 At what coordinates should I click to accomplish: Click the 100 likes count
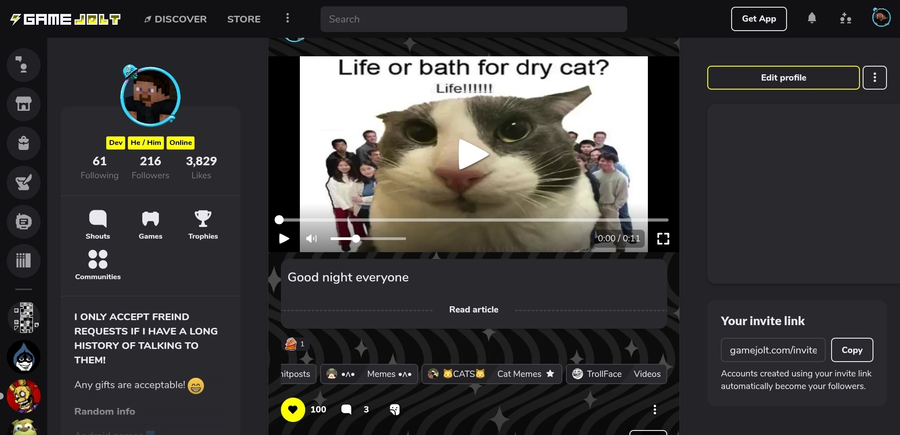[x=318, y=409]
